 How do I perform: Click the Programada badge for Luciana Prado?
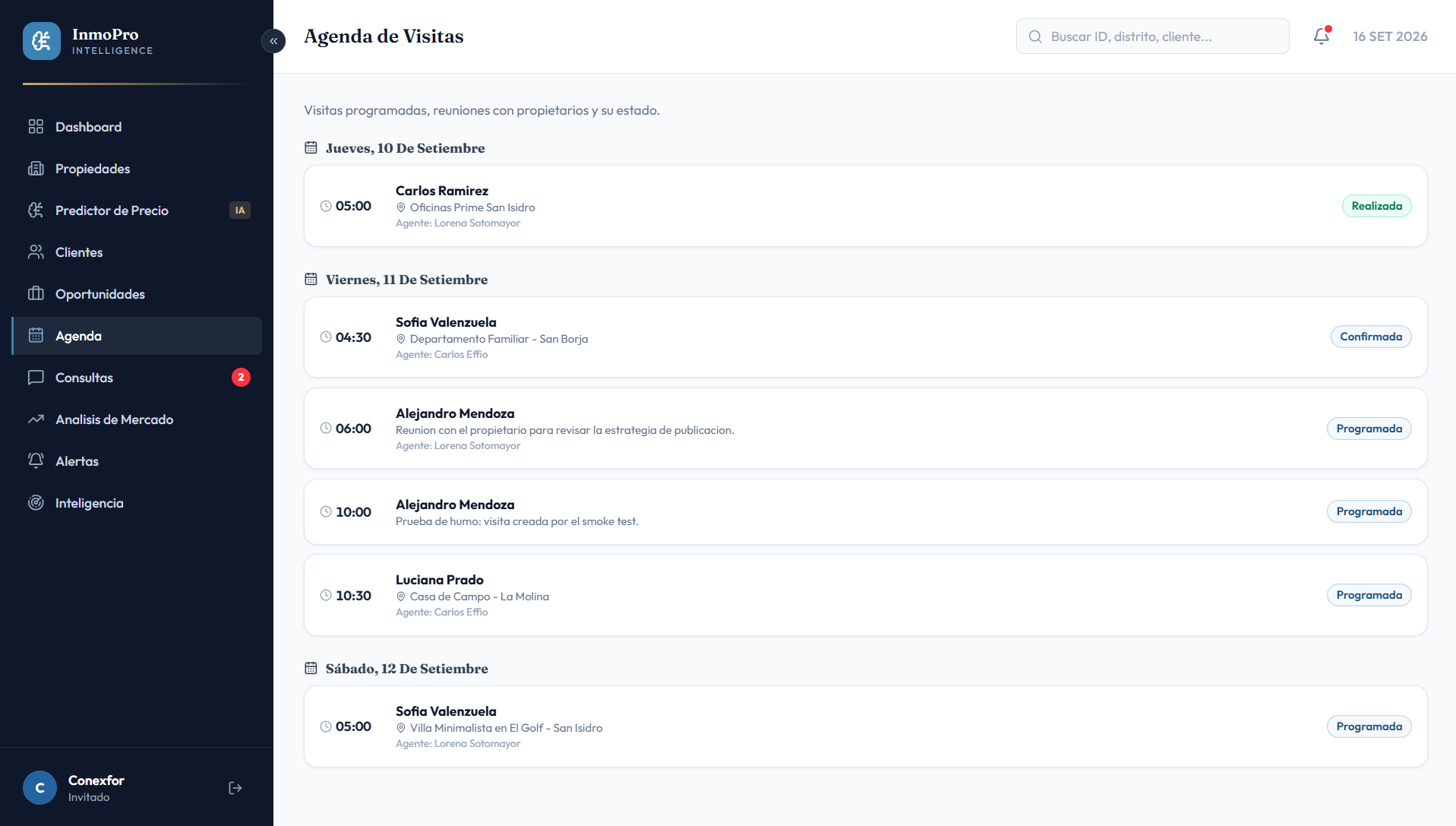[x=1369, y=595]
